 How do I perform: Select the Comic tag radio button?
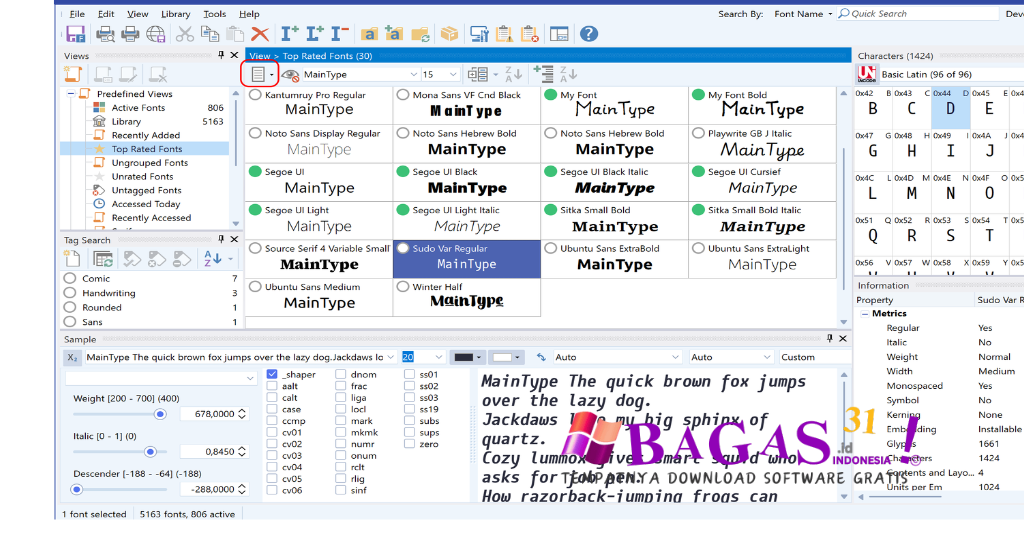[70, 278]
